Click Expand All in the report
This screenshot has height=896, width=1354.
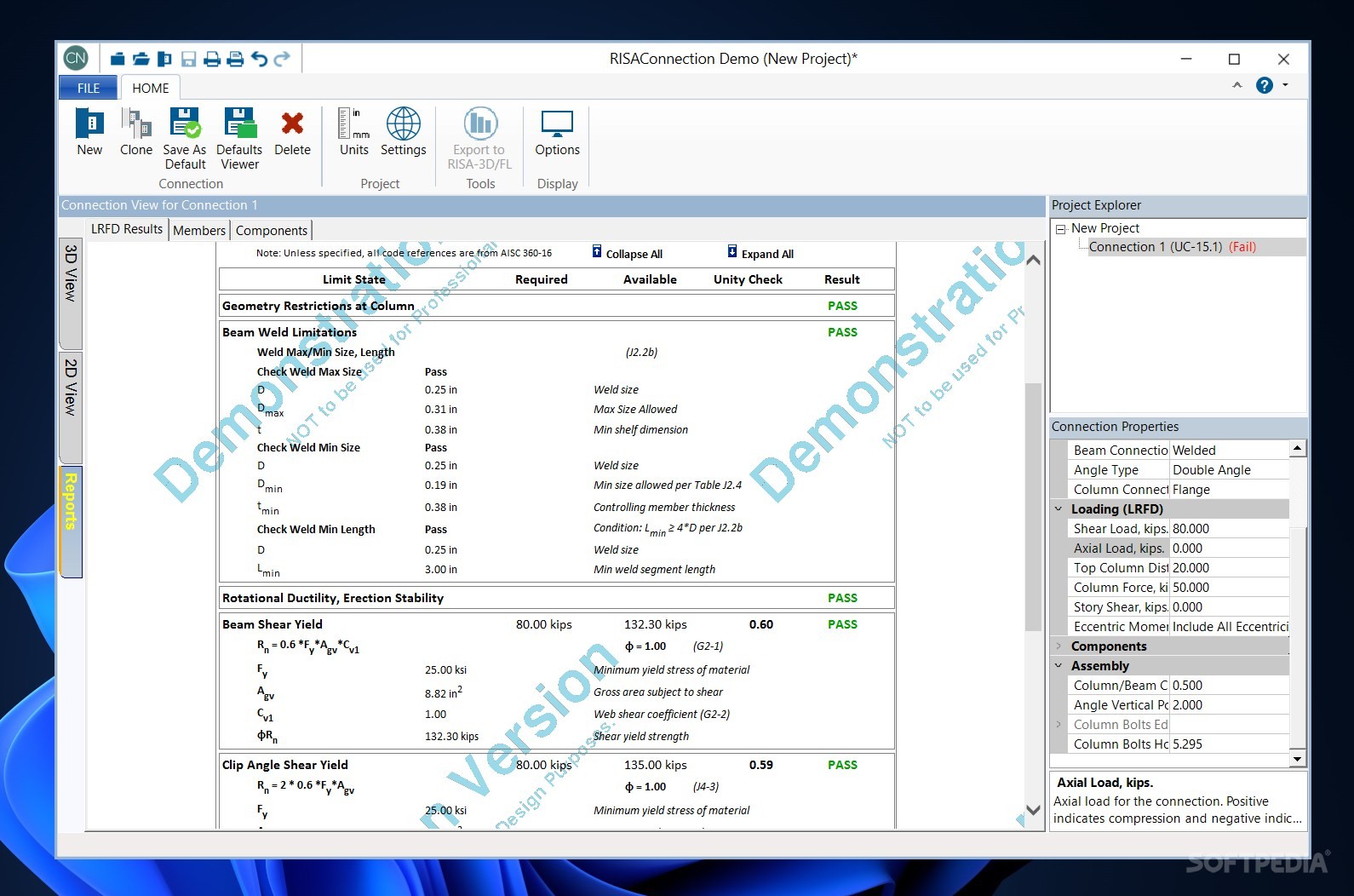click(760, 253)
